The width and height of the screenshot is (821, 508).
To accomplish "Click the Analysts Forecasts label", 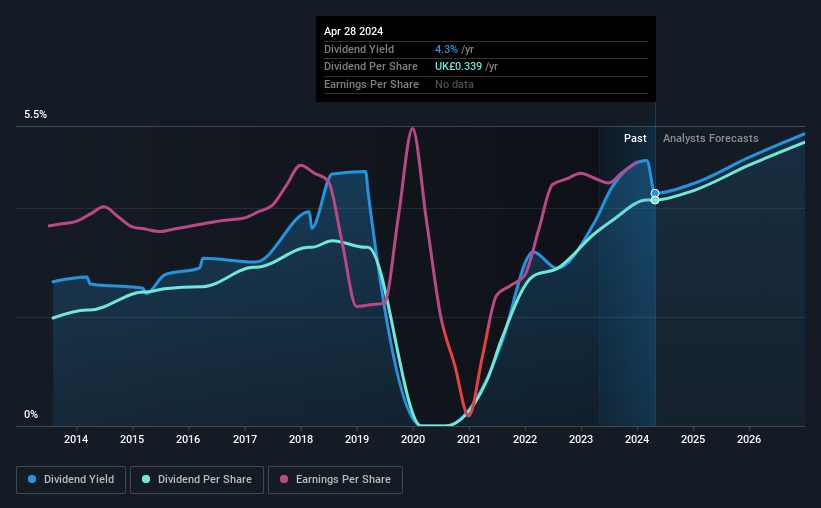I will click(711, 138).
